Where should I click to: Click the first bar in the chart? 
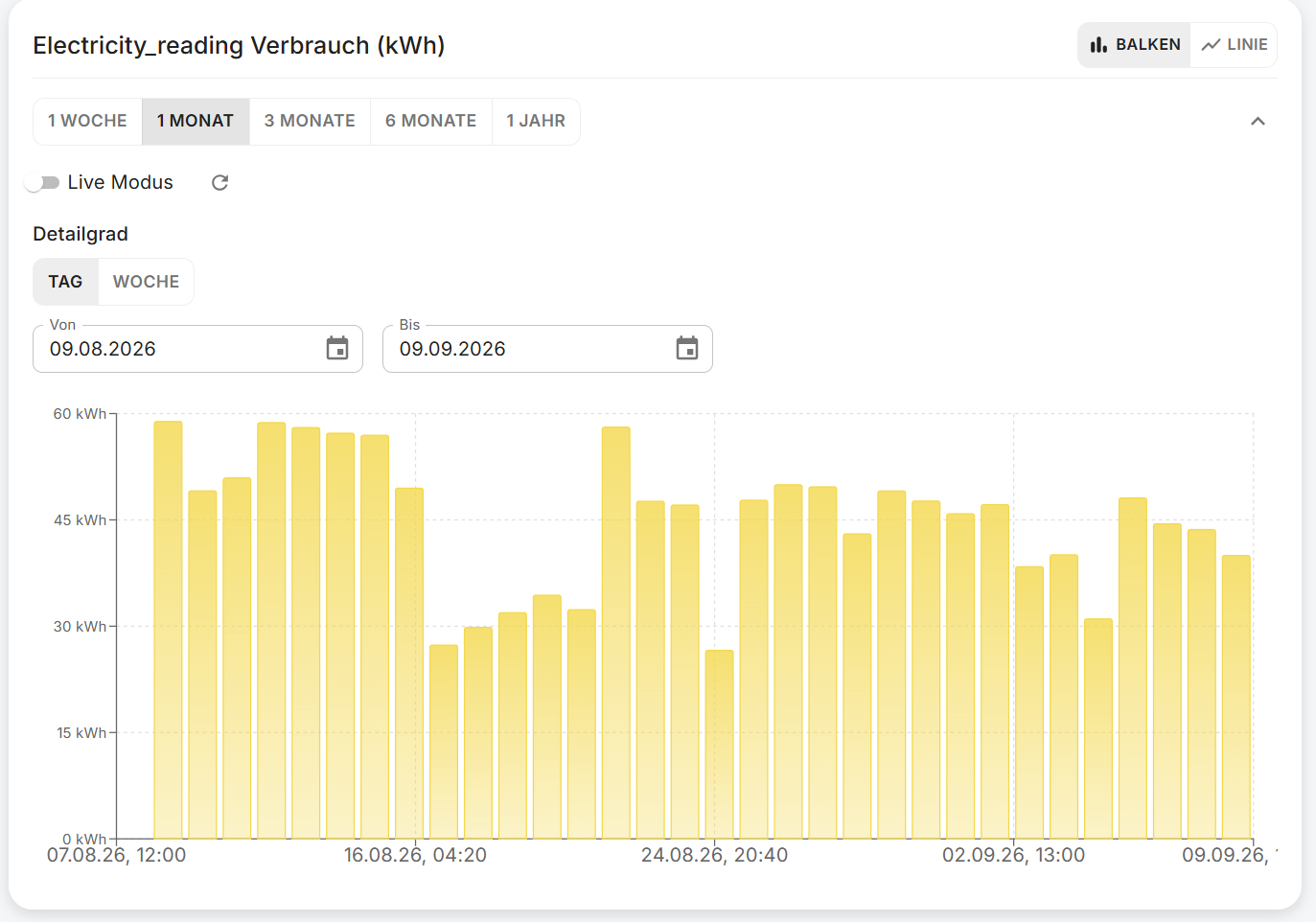pyautogui.click(x=168, y=630)
